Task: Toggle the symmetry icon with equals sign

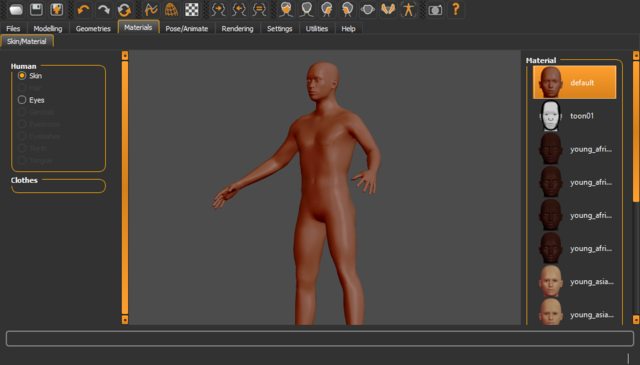Action: [259, 9]
